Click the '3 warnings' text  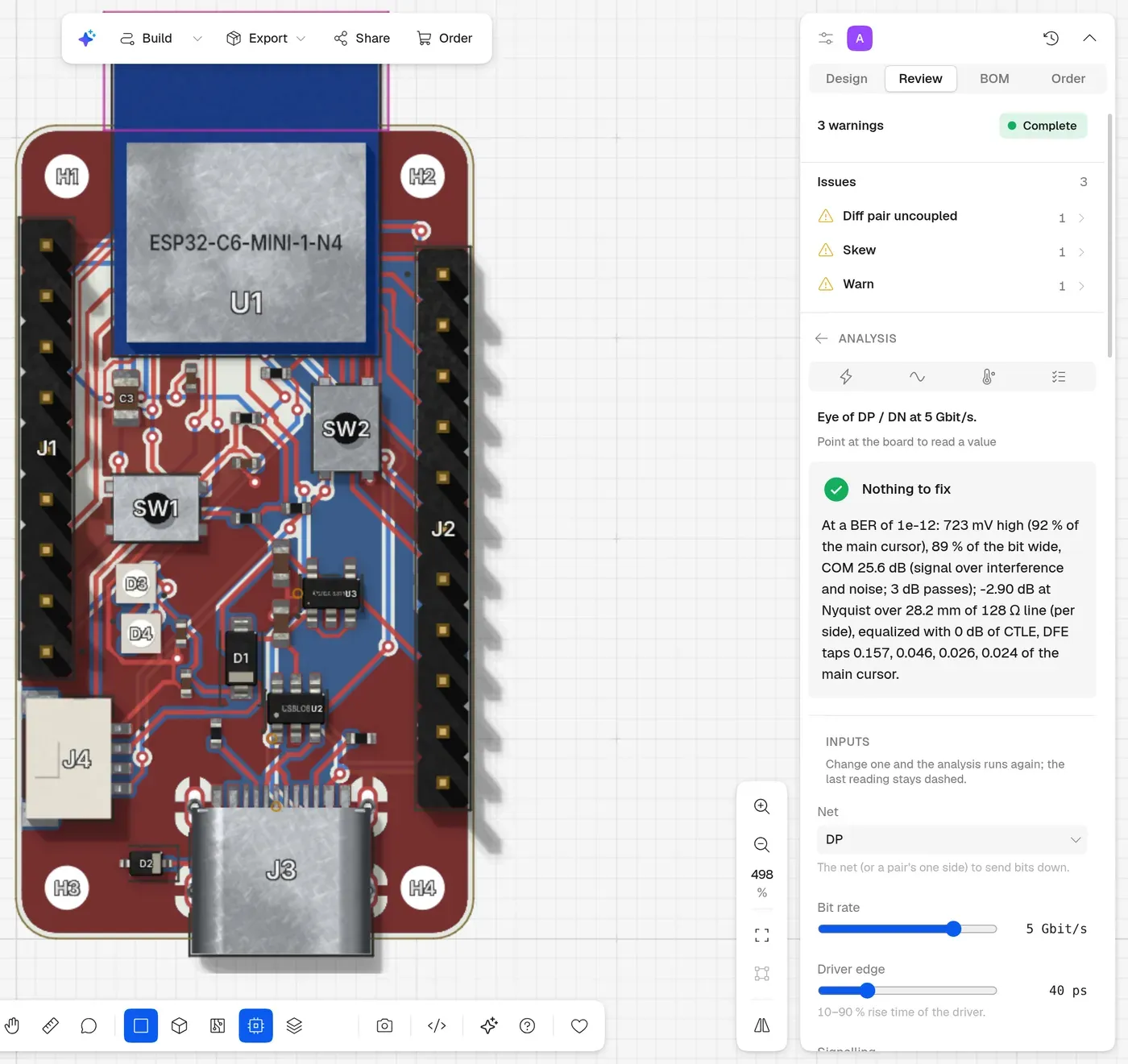click(x=850, y=126)
